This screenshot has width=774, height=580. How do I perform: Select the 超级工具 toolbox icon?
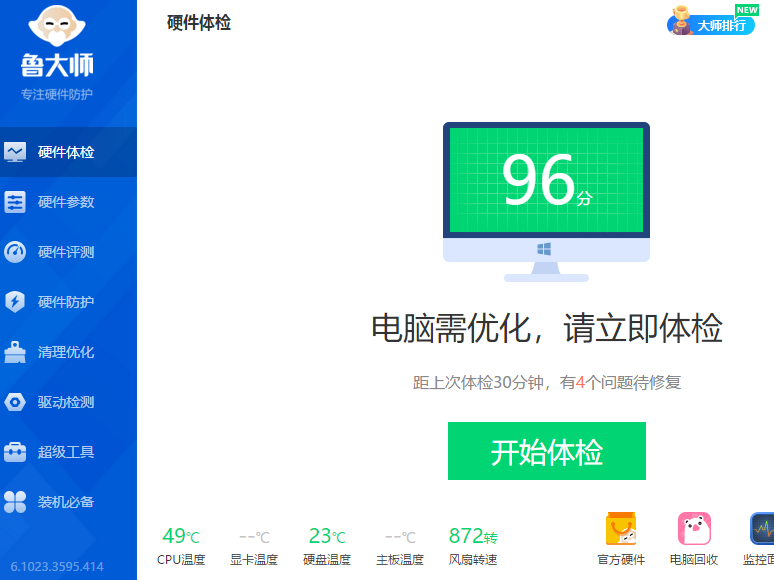[x=15, y=452]
